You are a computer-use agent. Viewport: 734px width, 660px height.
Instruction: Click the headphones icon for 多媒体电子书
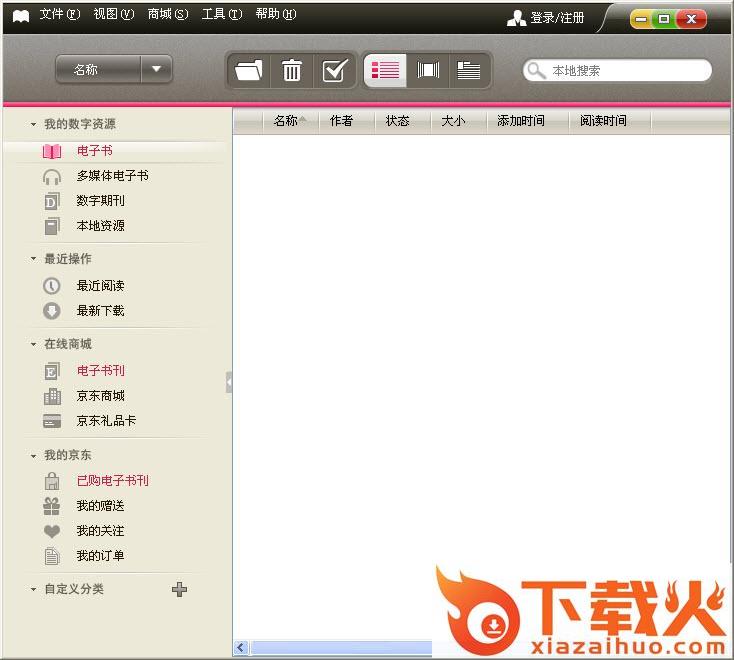(52, 177)
